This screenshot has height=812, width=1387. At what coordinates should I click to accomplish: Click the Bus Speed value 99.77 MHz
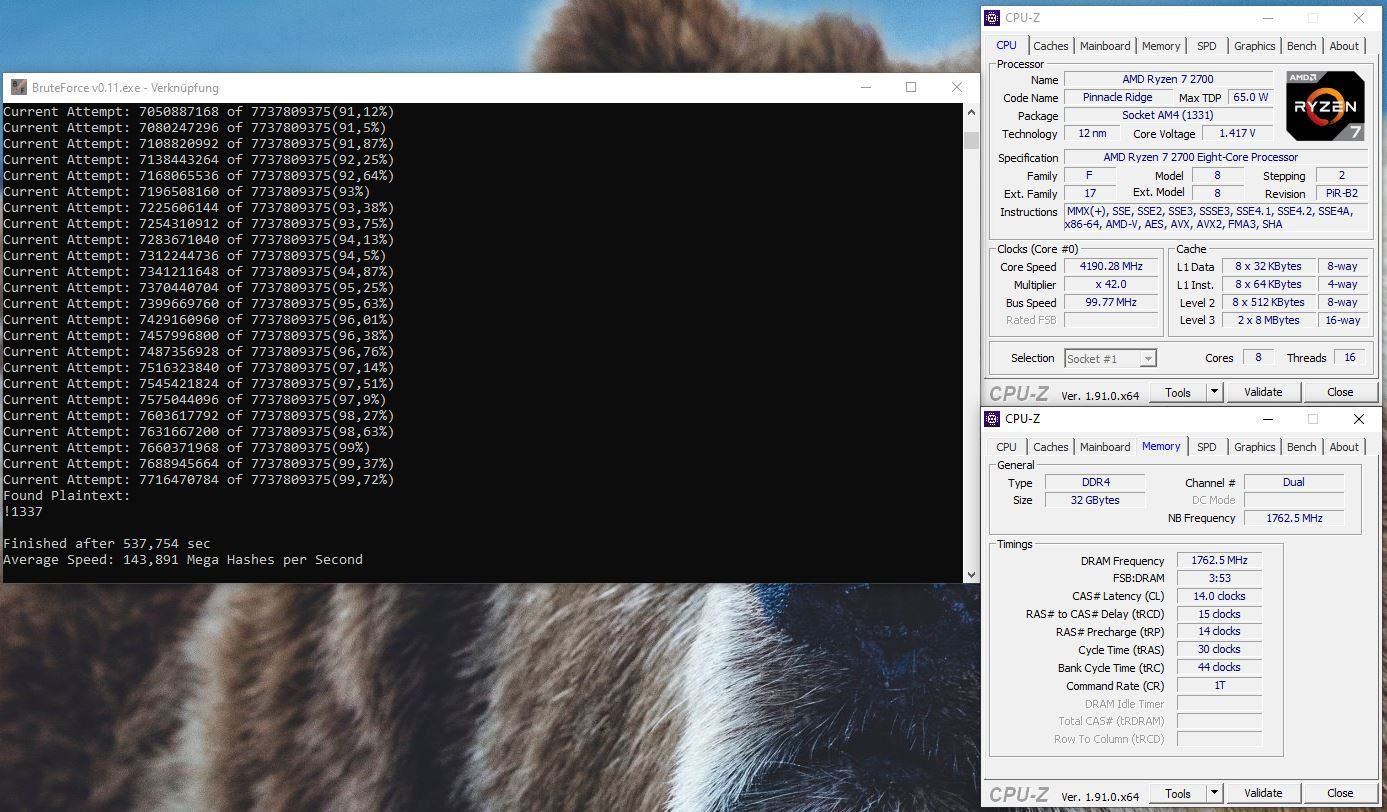[x=1111, y=303]
